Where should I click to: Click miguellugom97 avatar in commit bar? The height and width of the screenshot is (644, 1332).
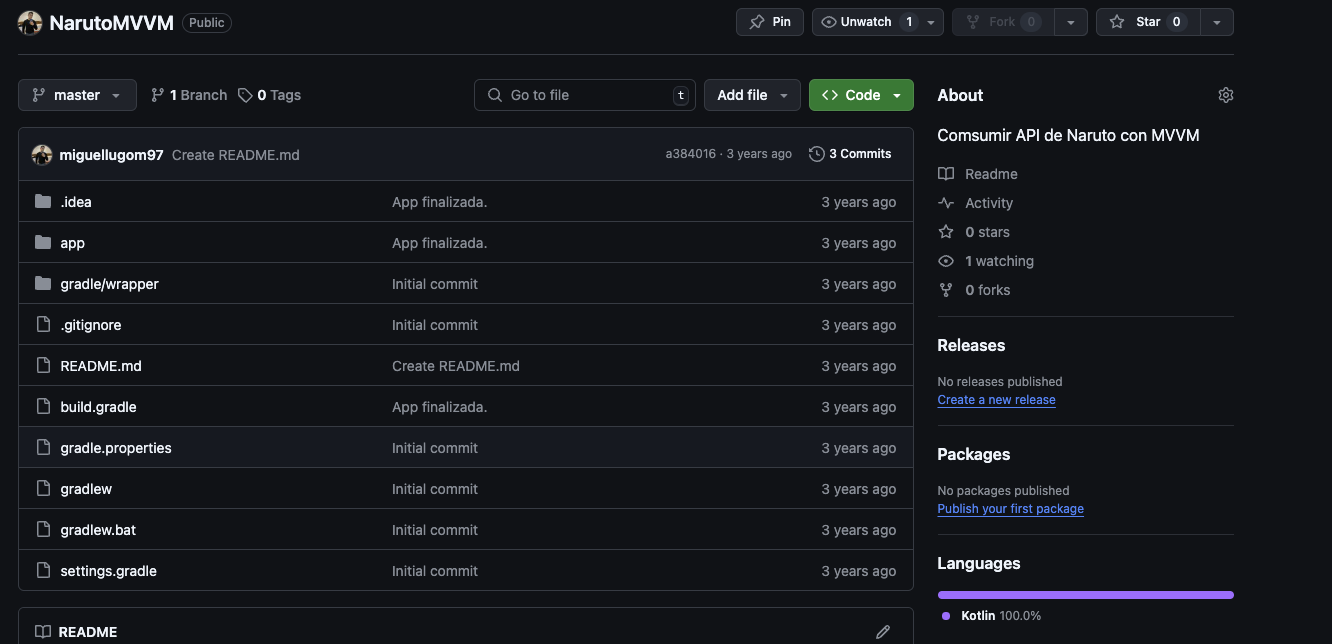click(x=42, y=154)
